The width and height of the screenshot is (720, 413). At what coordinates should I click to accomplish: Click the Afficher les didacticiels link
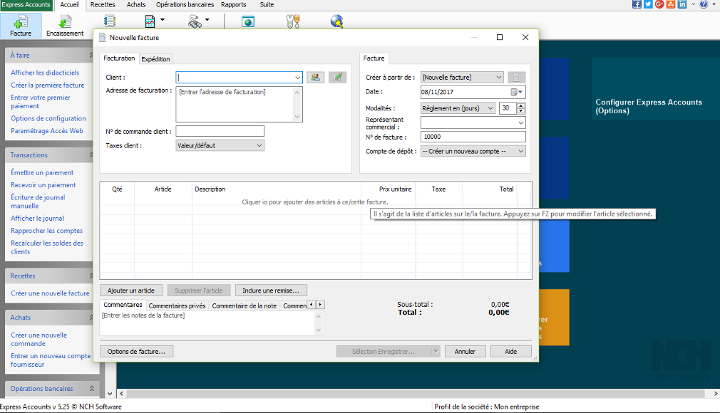pyautogui.click(x=45, y=73)
